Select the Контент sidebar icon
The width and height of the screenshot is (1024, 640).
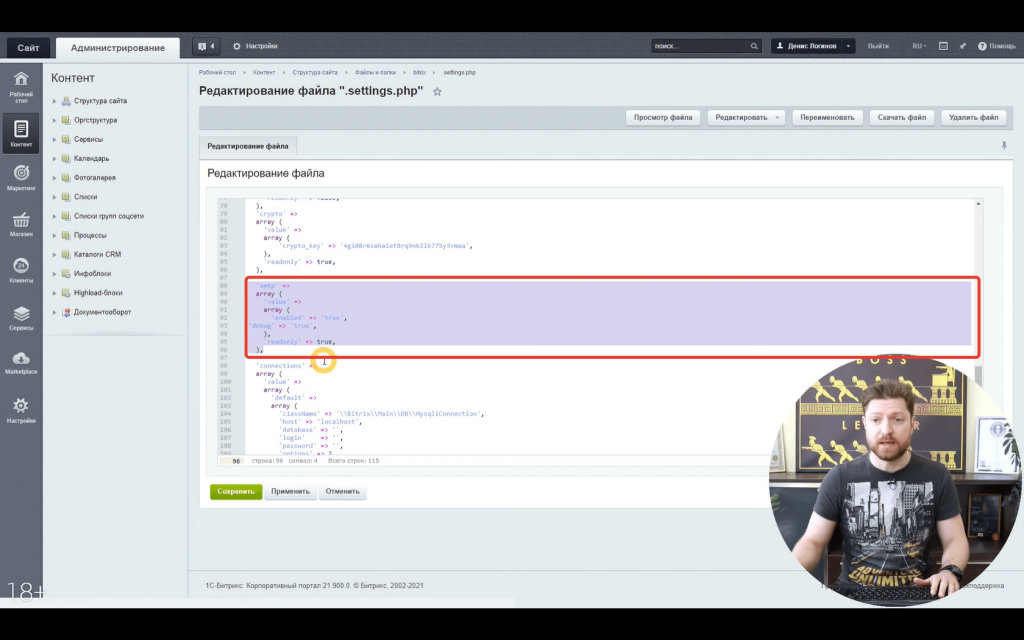tap(21, 133)
